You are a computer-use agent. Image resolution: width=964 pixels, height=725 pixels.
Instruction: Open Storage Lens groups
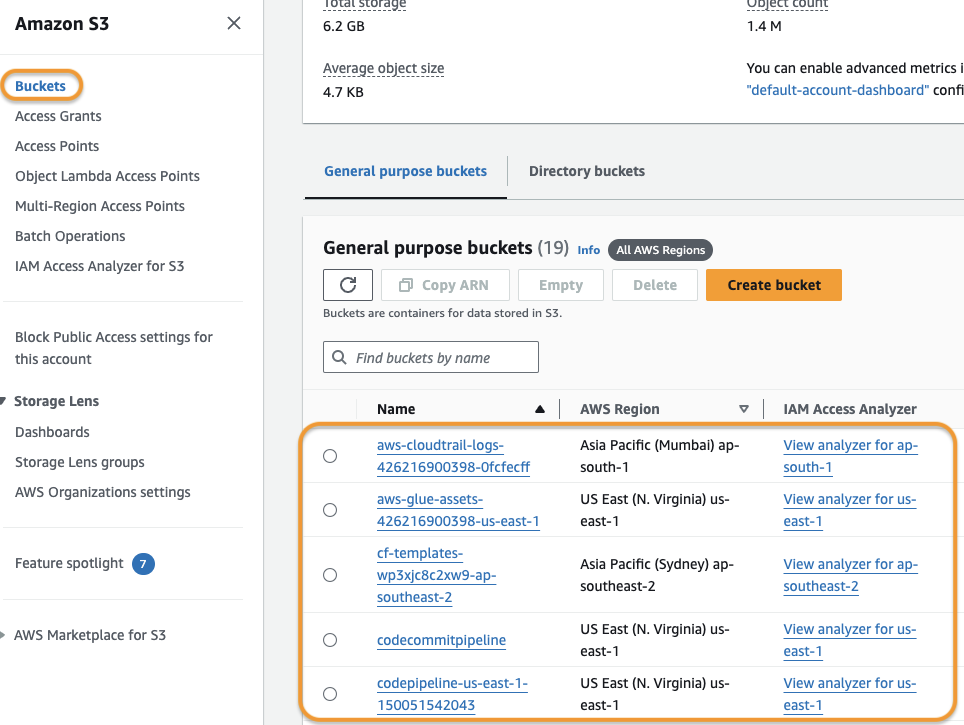(x=80, y=462)
